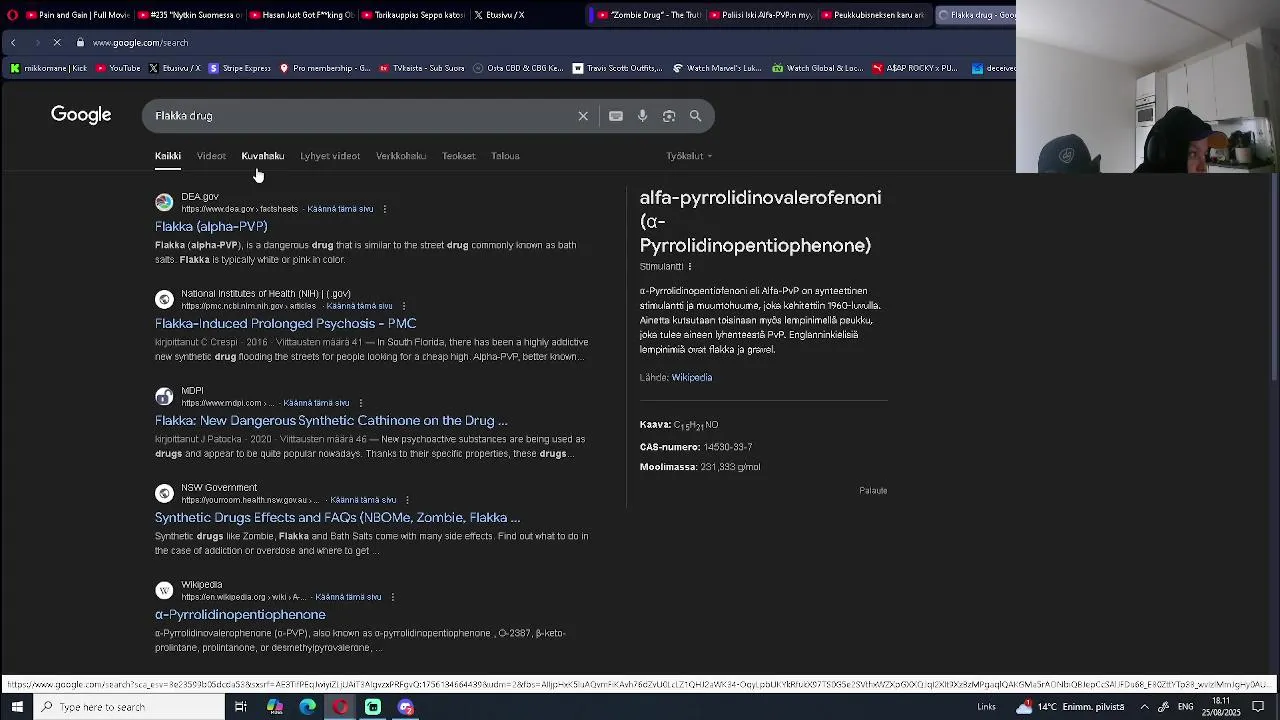The height and width of the screenshot is (720, 1280).
Task: Open the Flakka (alpha-PVP) DEA result
Action: pyautogui.click(x=211, y=227)
